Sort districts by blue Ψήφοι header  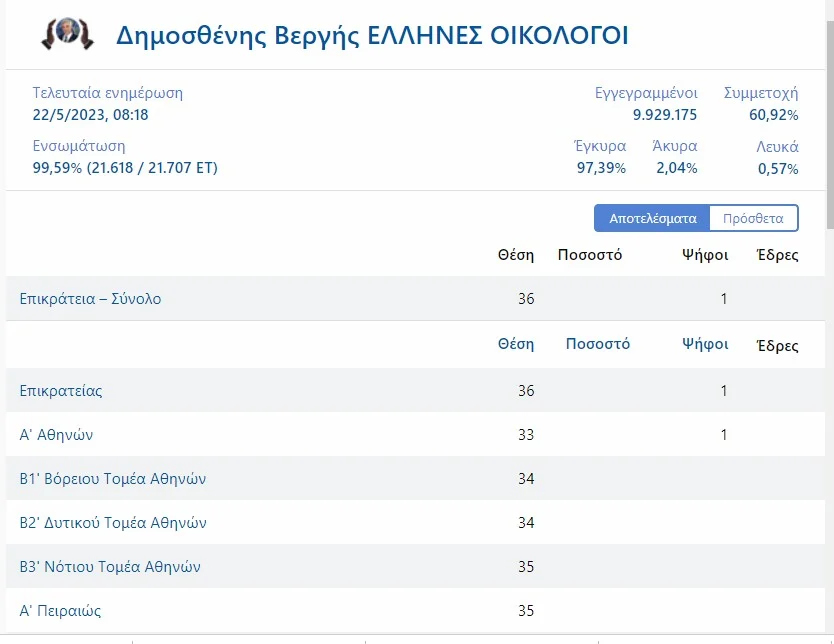click(x=705, y=345)
